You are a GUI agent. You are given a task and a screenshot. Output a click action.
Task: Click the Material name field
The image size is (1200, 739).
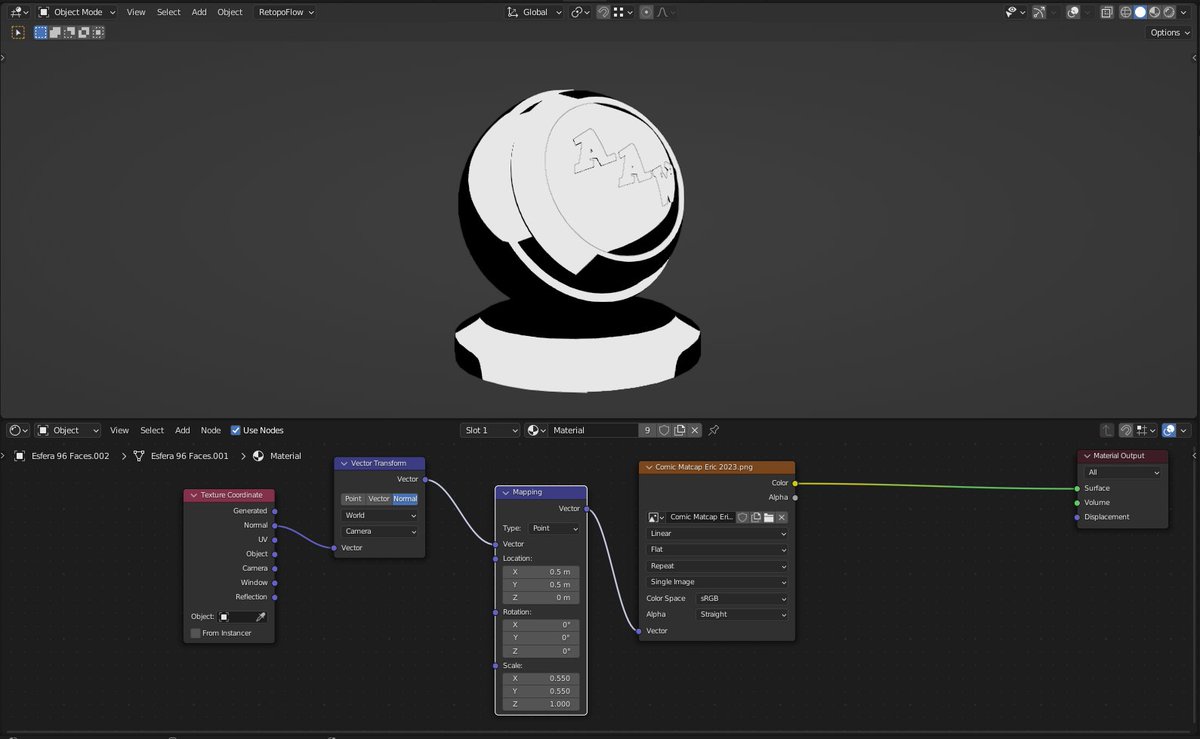(x=593, y=430)
